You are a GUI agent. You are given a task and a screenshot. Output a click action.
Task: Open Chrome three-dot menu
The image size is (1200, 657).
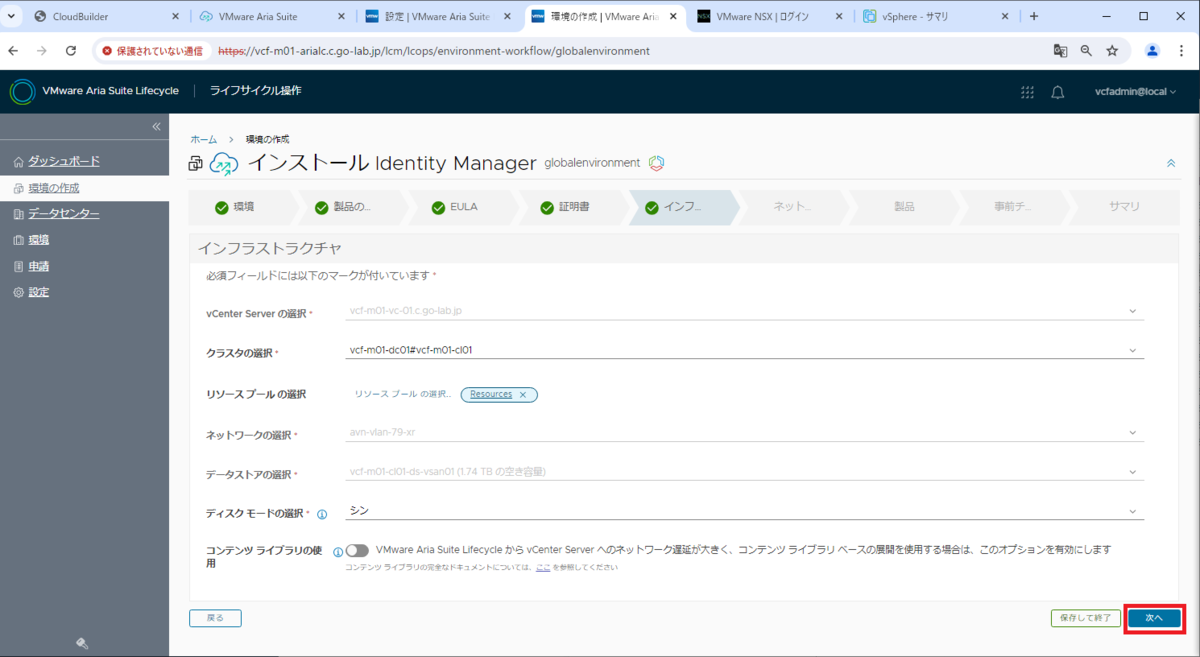click(x=1183, y=50)
